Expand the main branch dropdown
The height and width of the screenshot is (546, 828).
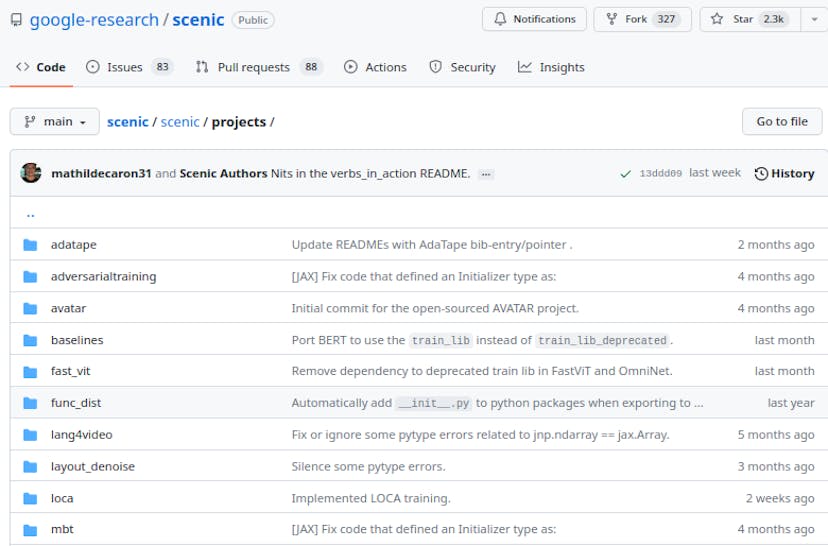tap(55, 122)
